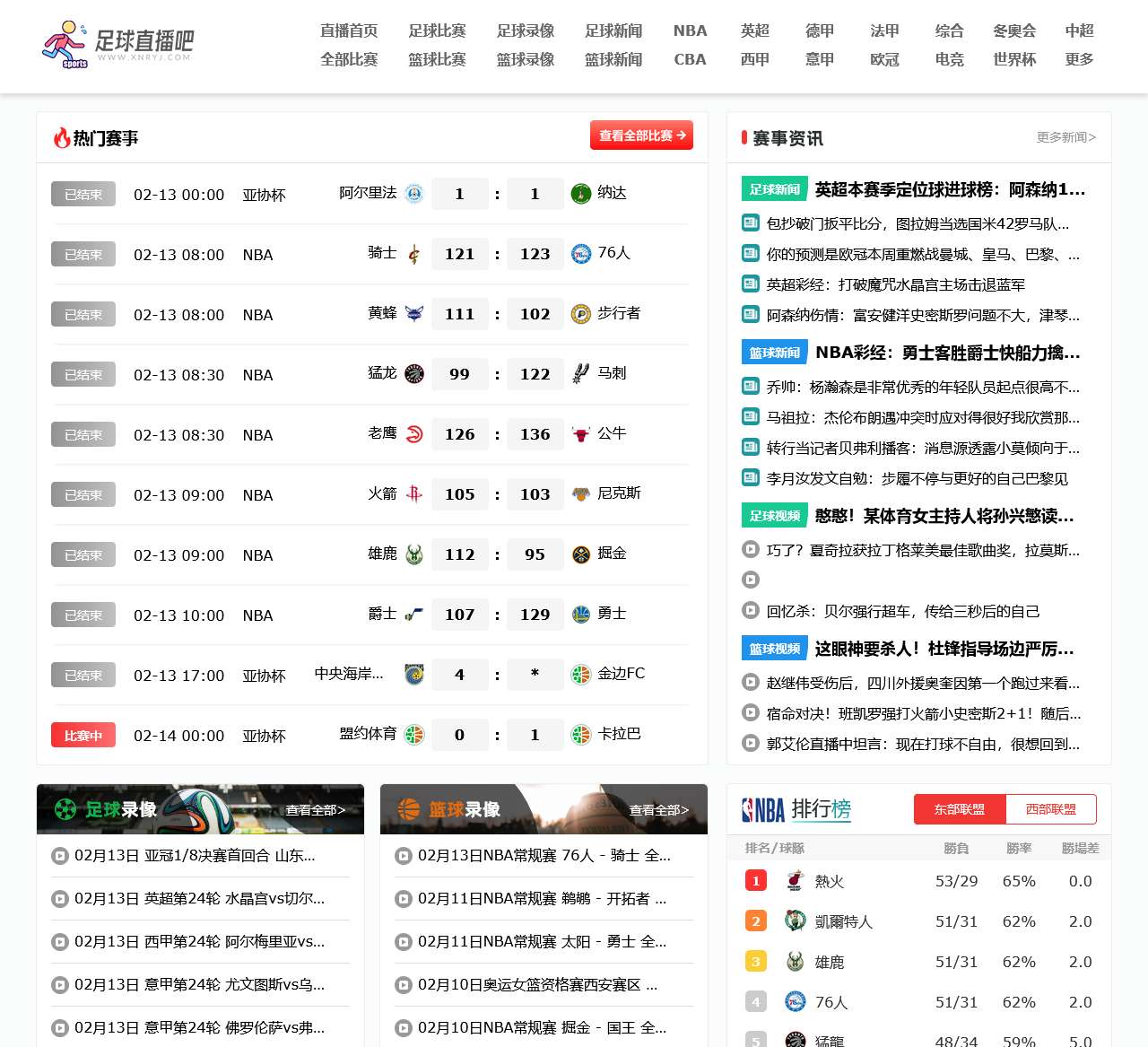Click the 查看全部比赛 button
The image size is (1148, 1047).
point(641,135)
